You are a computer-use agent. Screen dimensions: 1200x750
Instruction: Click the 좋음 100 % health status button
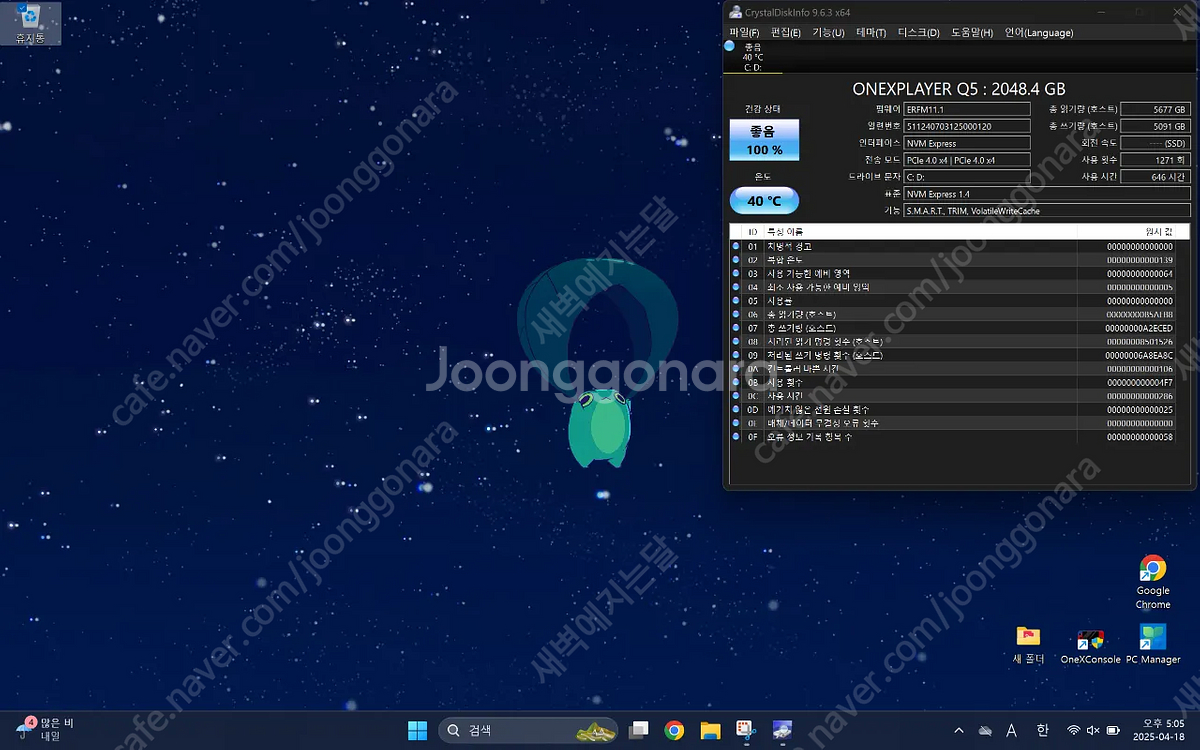(764, 140)
